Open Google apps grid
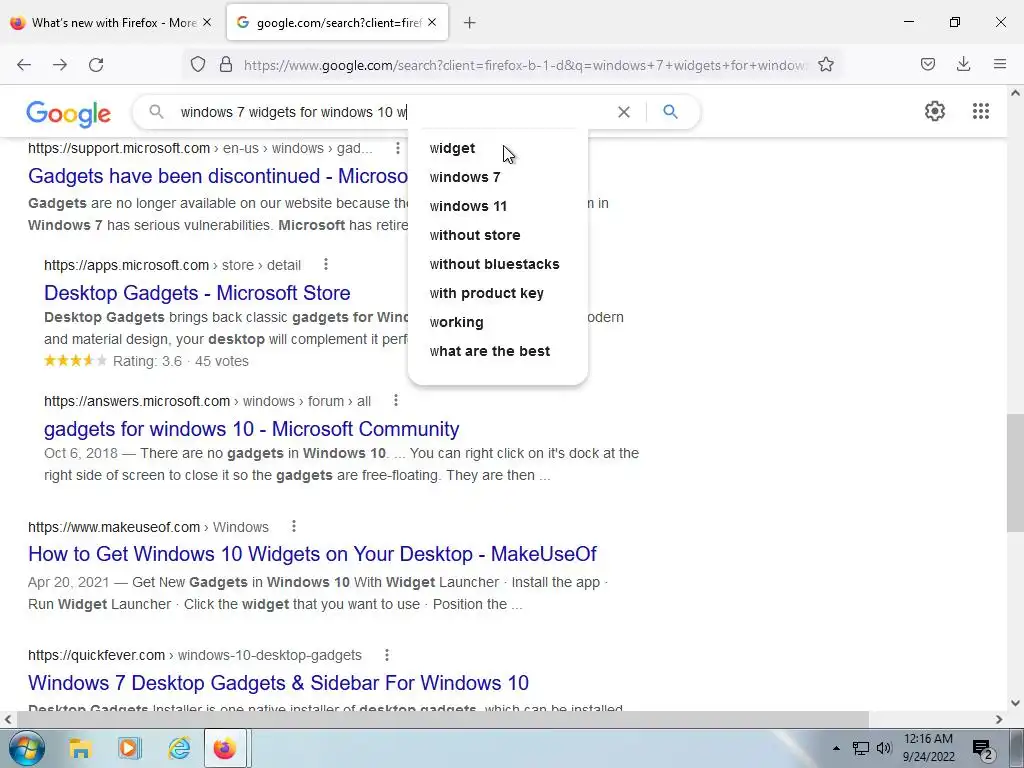This screenshot has width=1024, height=768. 981,111
